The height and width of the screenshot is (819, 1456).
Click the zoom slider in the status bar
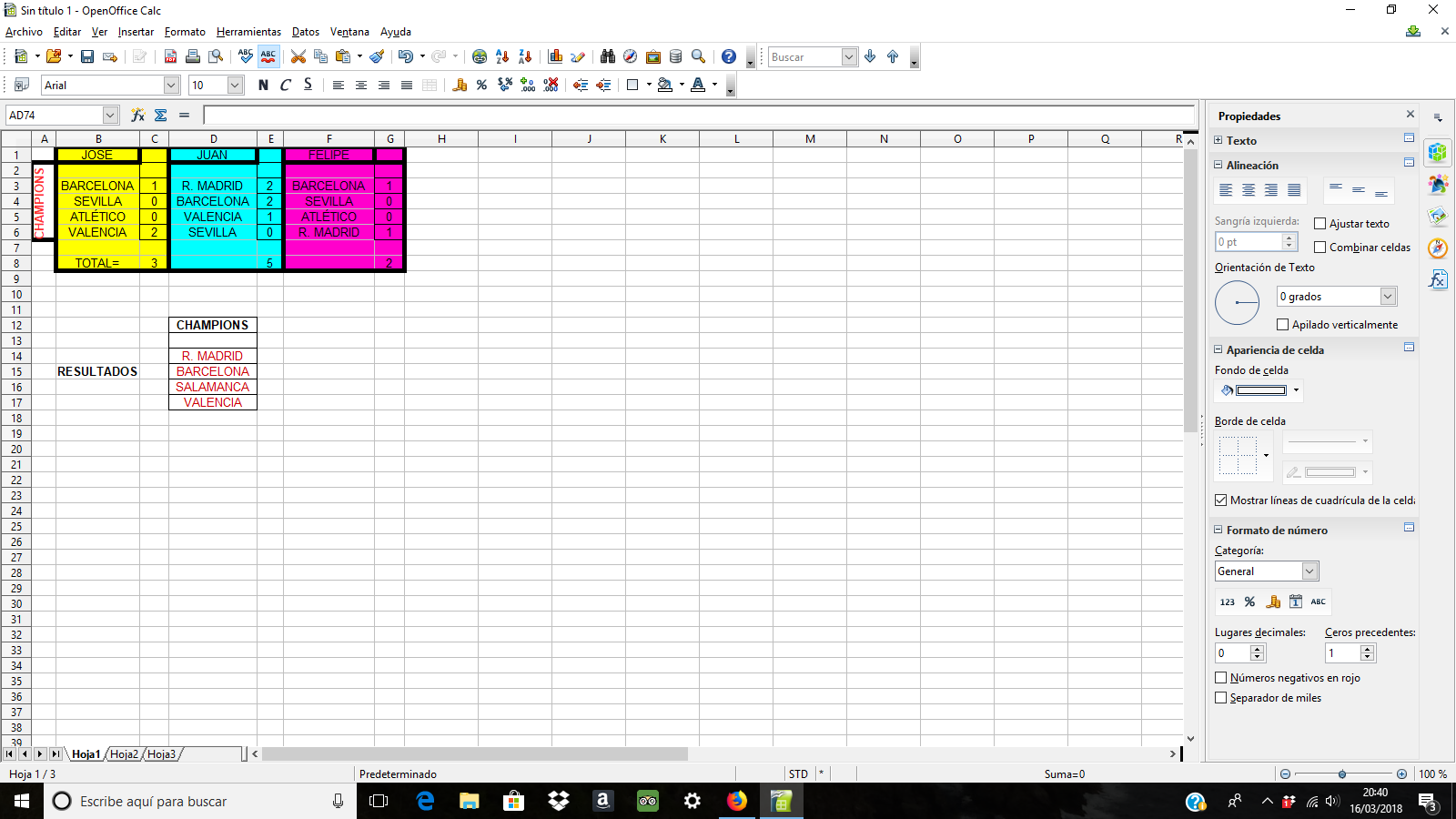tap(1342, 774)
